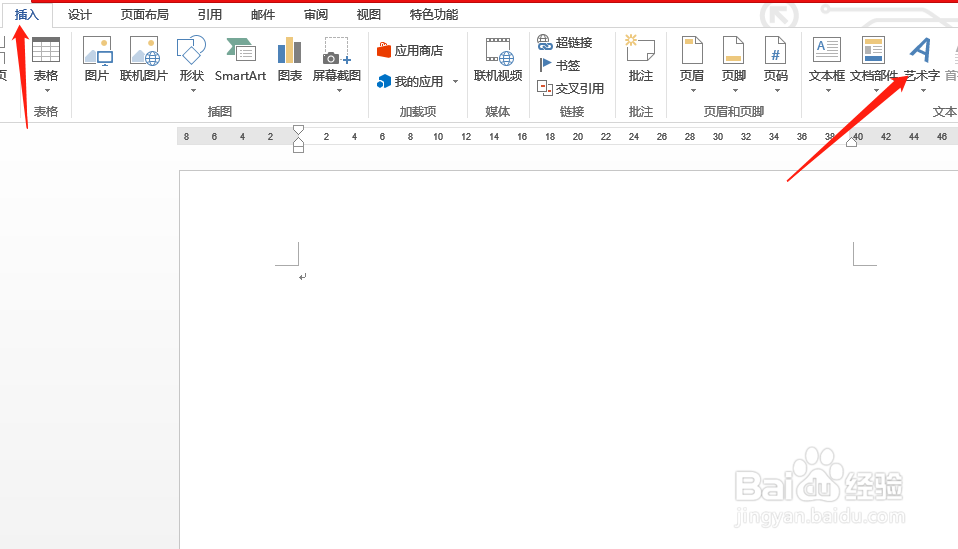Switch to the Review (审阅) tab
This screenshot has width=958, height=549.
[315, 15]
